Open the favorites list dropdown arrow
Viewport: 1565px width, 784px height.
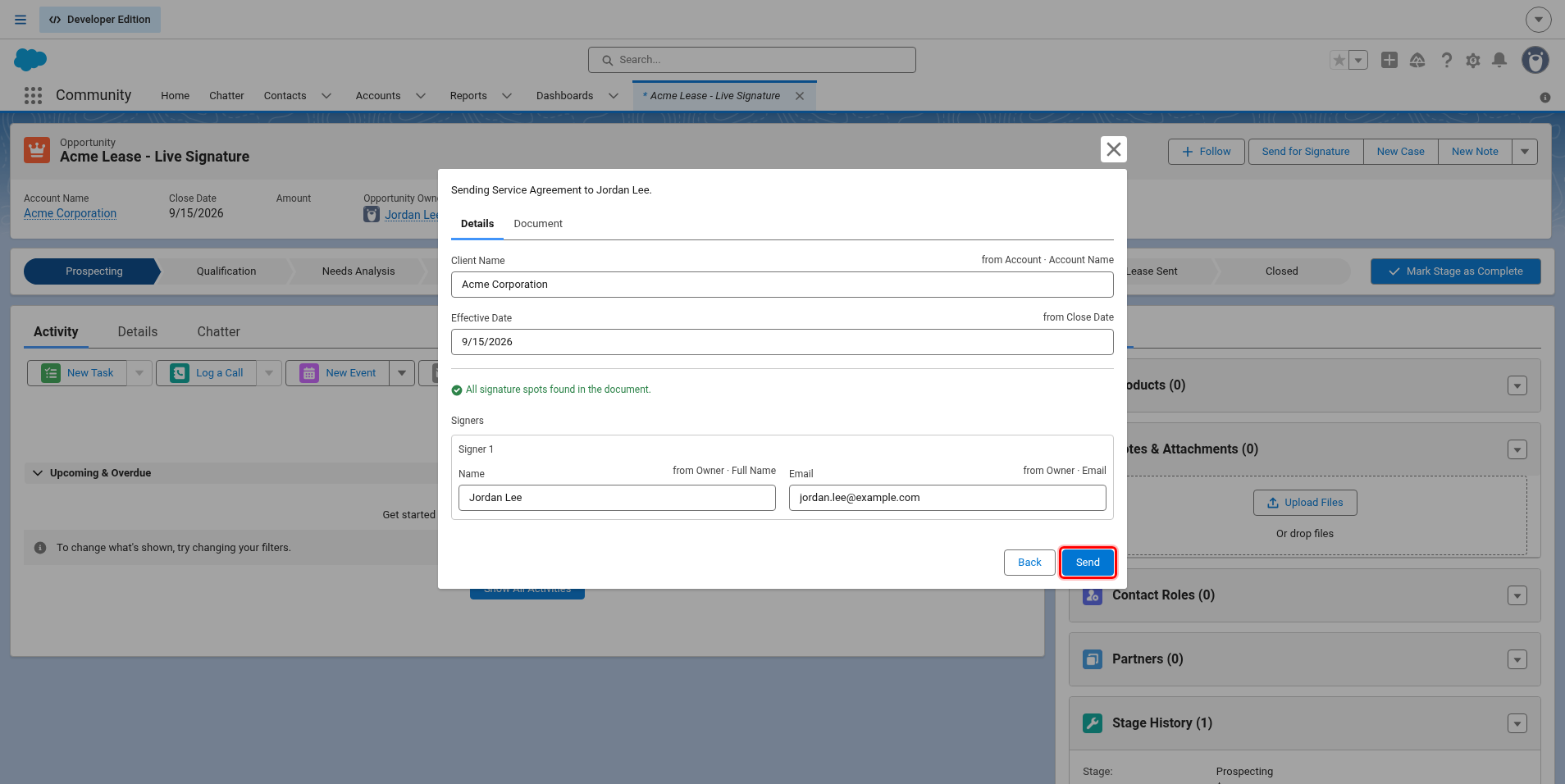[x=1358, y=60]
